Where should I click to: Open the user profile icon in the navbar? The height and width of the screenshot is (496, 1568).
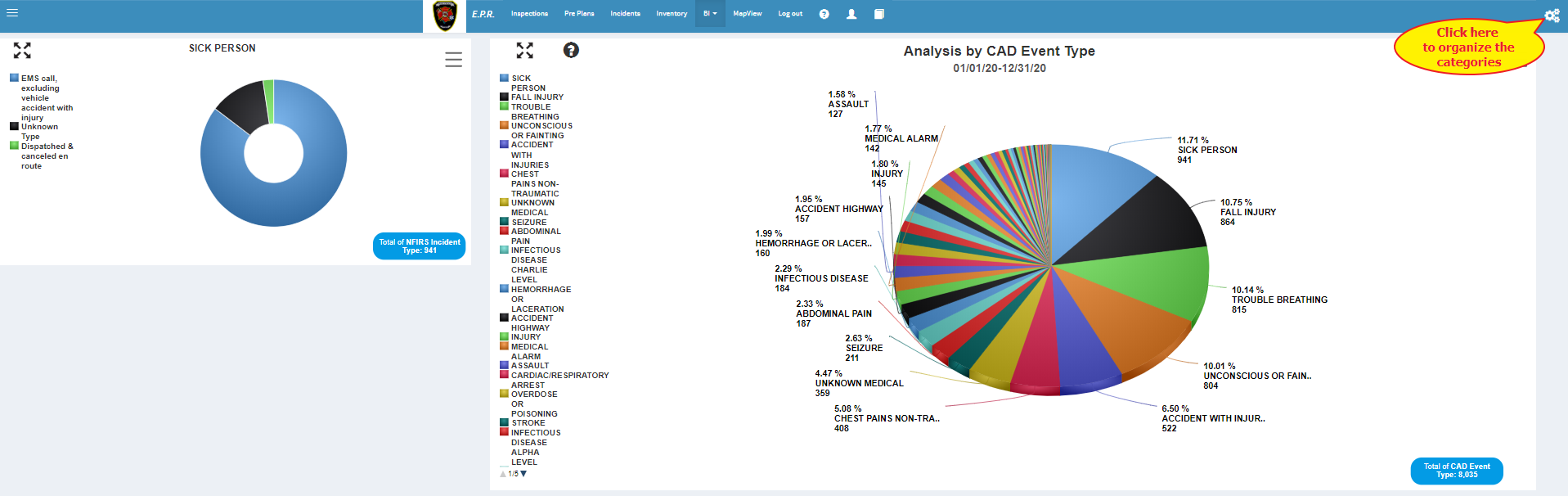pos(851,14)
